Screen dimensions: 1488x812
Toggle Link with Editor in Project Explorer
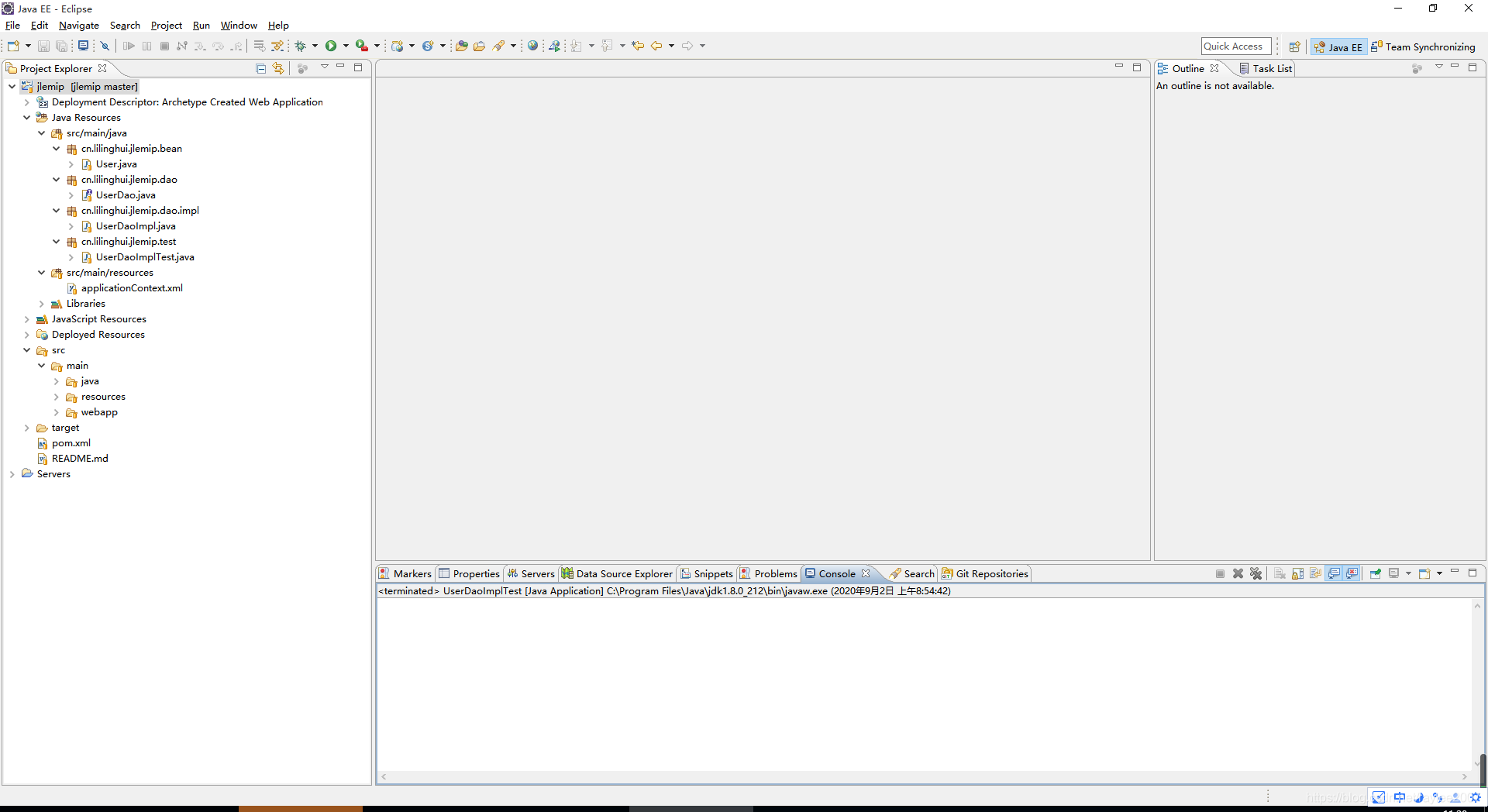point(278,68)
